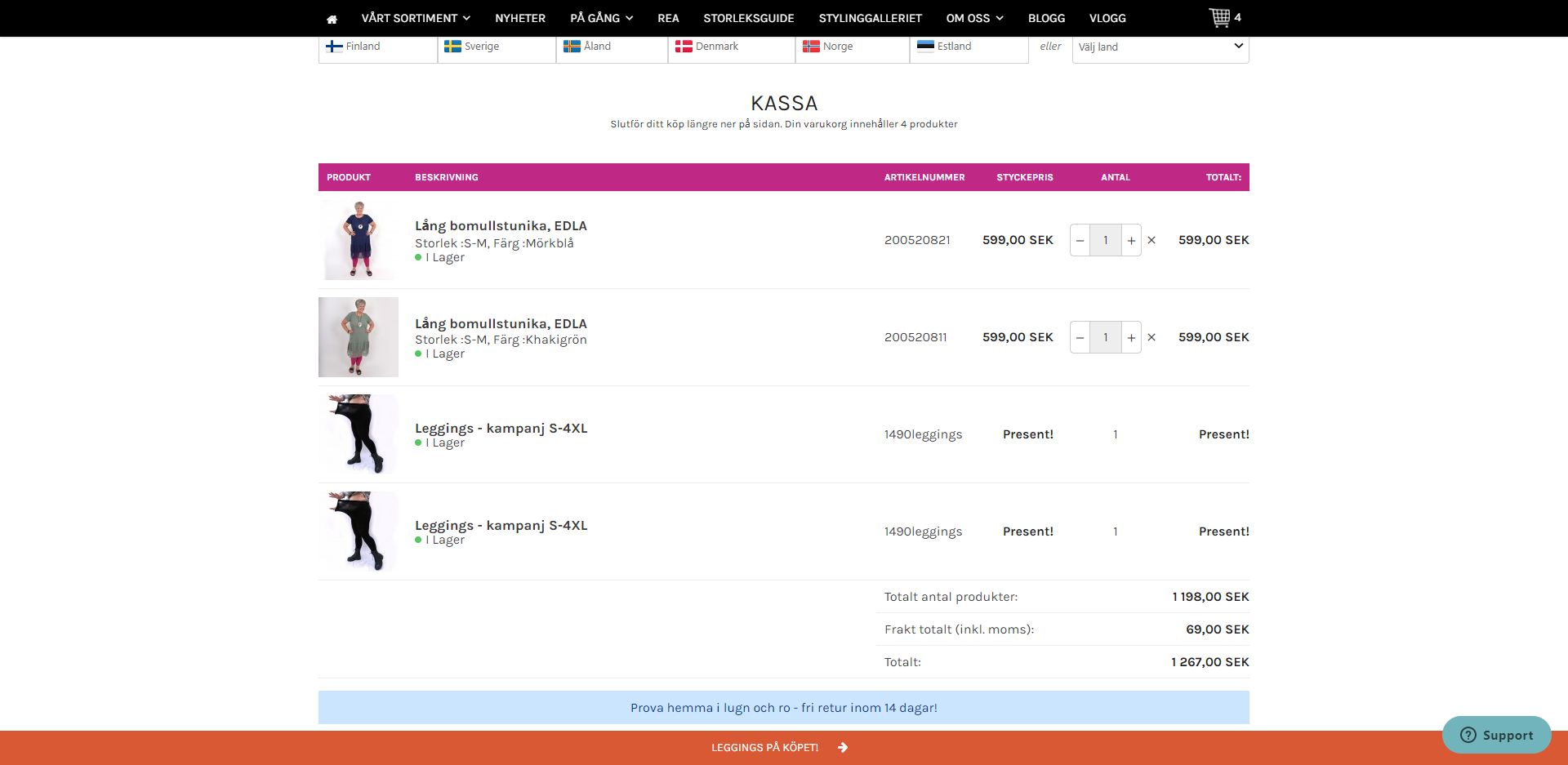The image size is (1568, 765).
Task: Open the Välj land country dropdown
Action: pyautogui.click(x=1160, y=47)
